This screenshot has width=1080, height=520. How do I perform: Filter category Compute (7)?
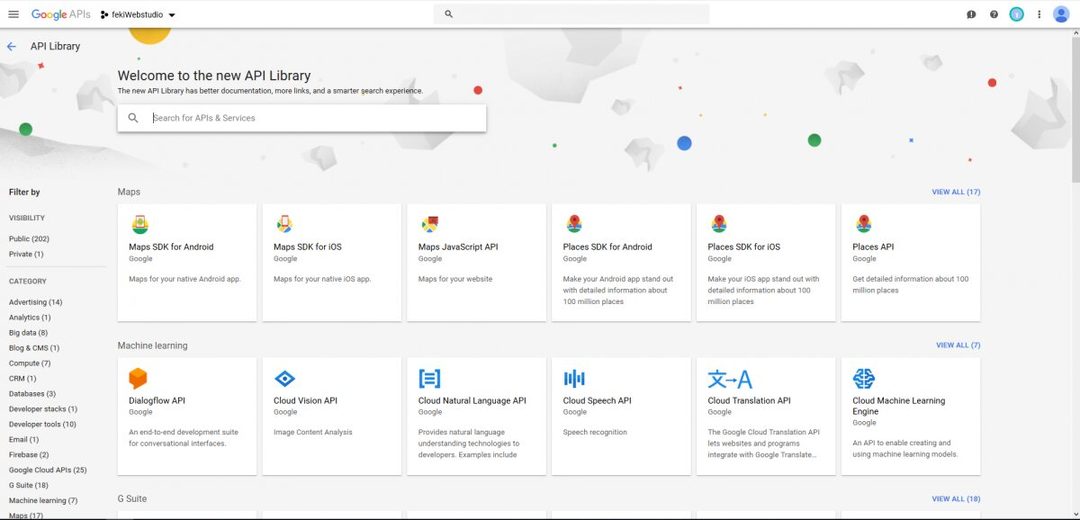[x=30, y=363]
